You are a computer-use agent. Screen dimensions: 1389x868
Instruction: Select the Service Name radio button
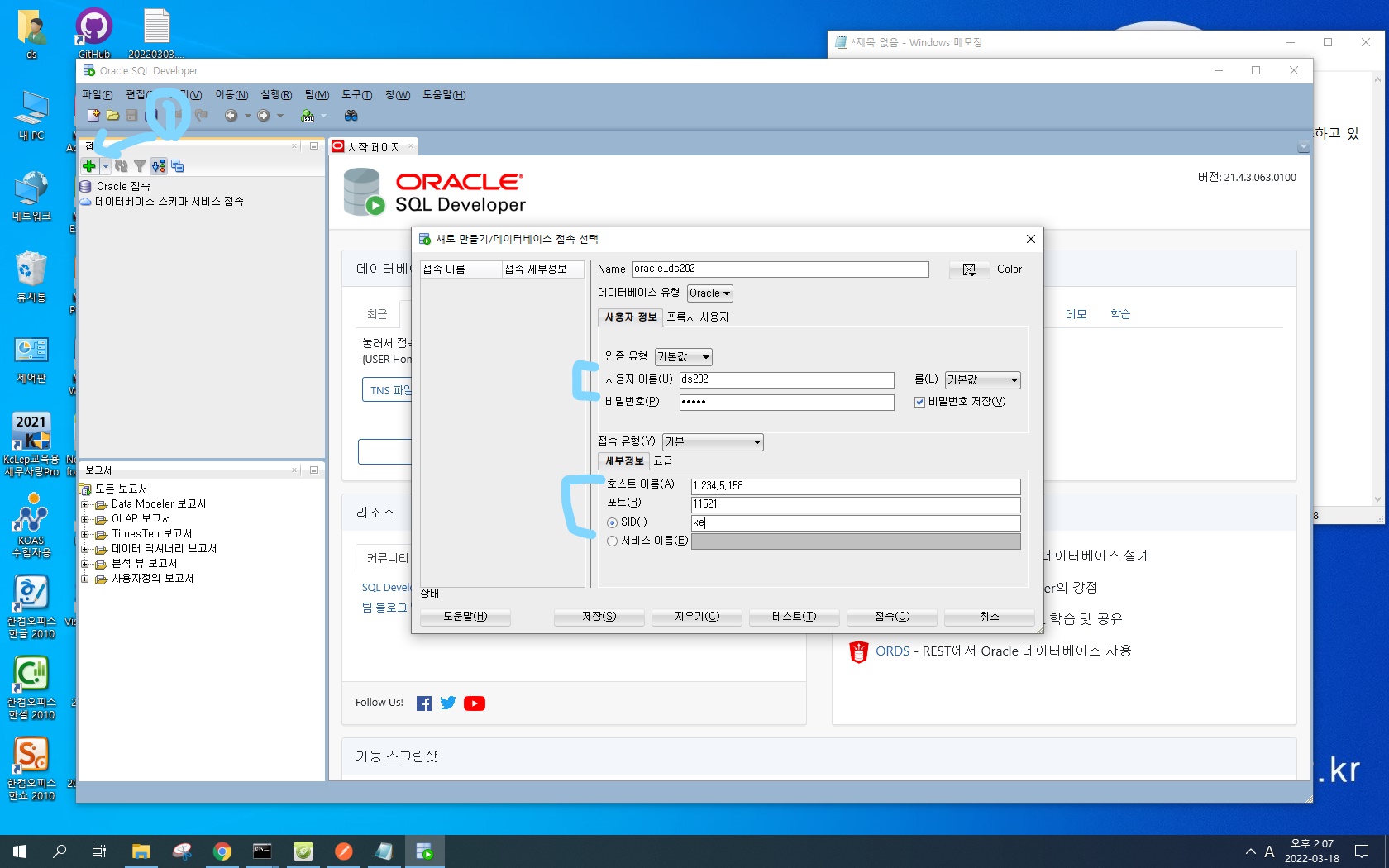612,541
